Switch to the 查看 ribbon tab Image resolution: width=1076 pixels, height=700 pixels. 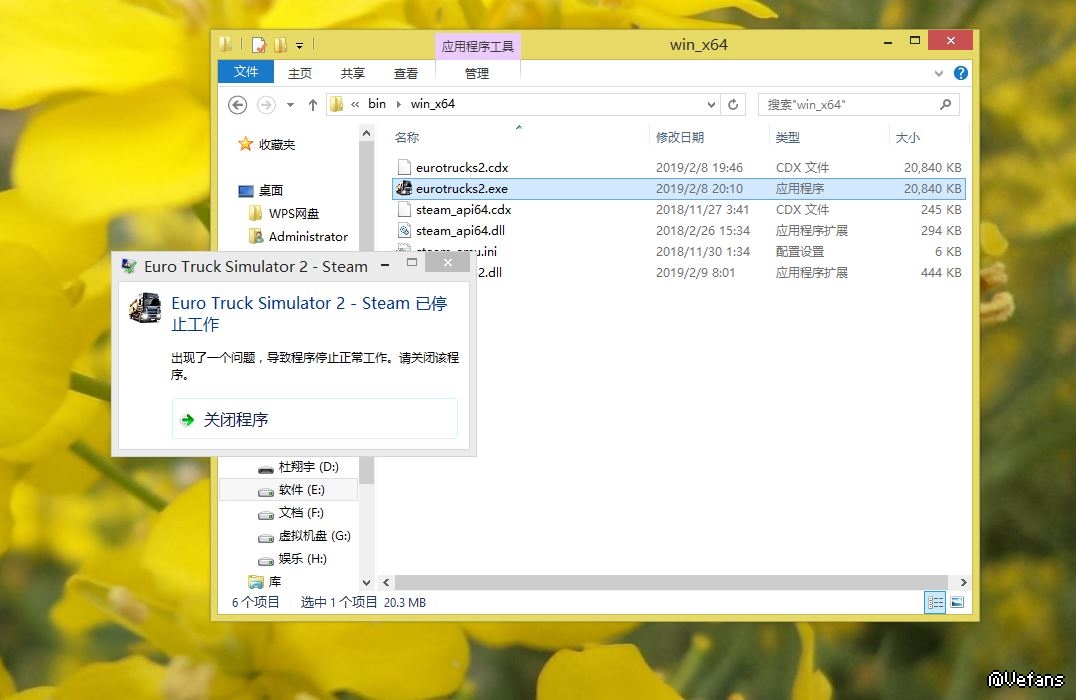(406, 73)
